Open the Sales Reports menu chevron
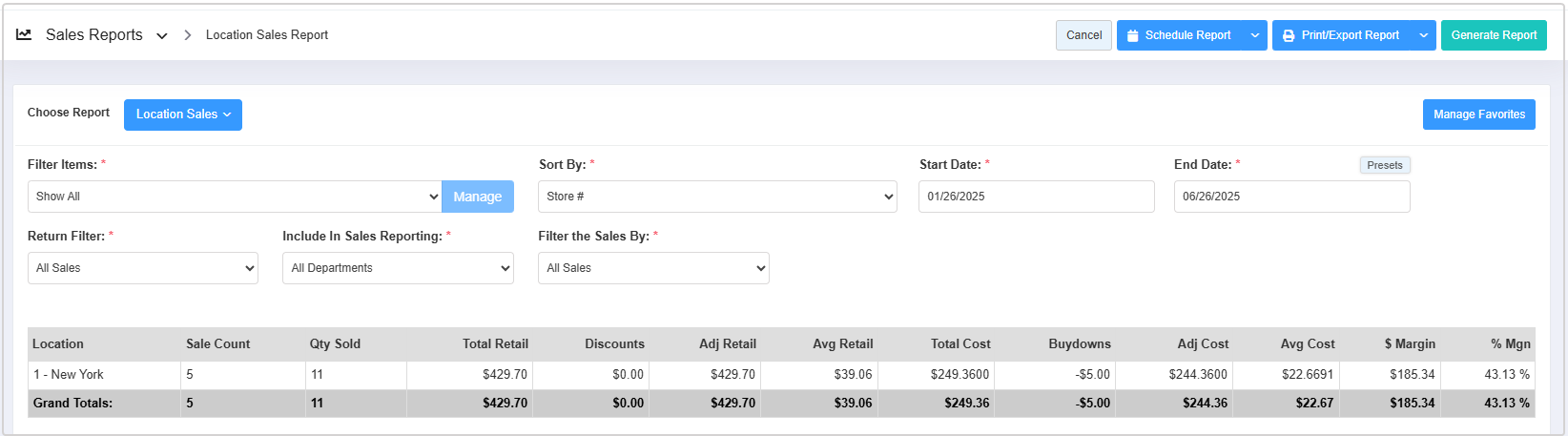 162,36
